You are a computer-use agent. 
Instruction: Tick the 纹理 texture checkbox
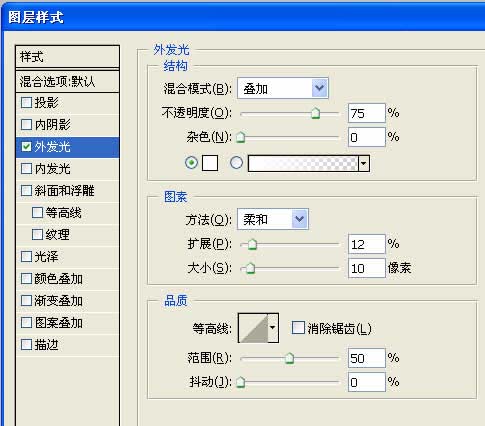pyautogui.click(x=37, y=235)
